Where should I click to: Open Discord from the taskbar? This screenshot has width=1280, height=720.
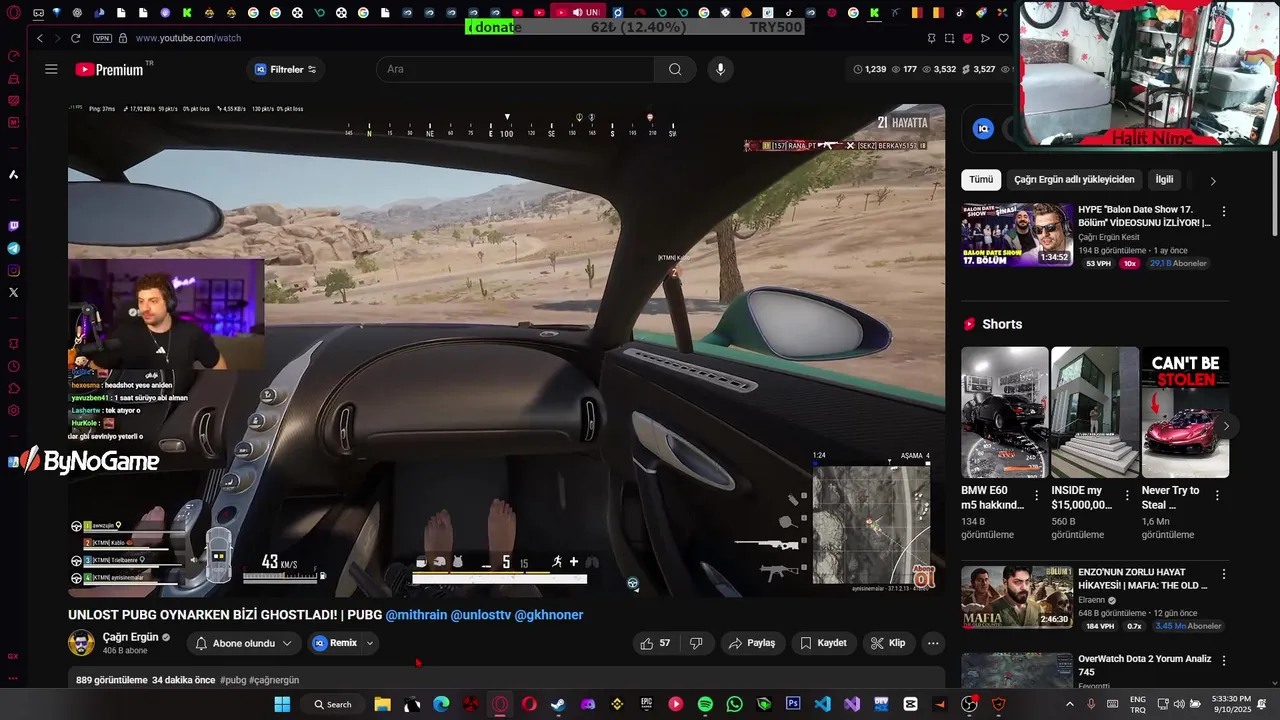[x=588, y=704]
